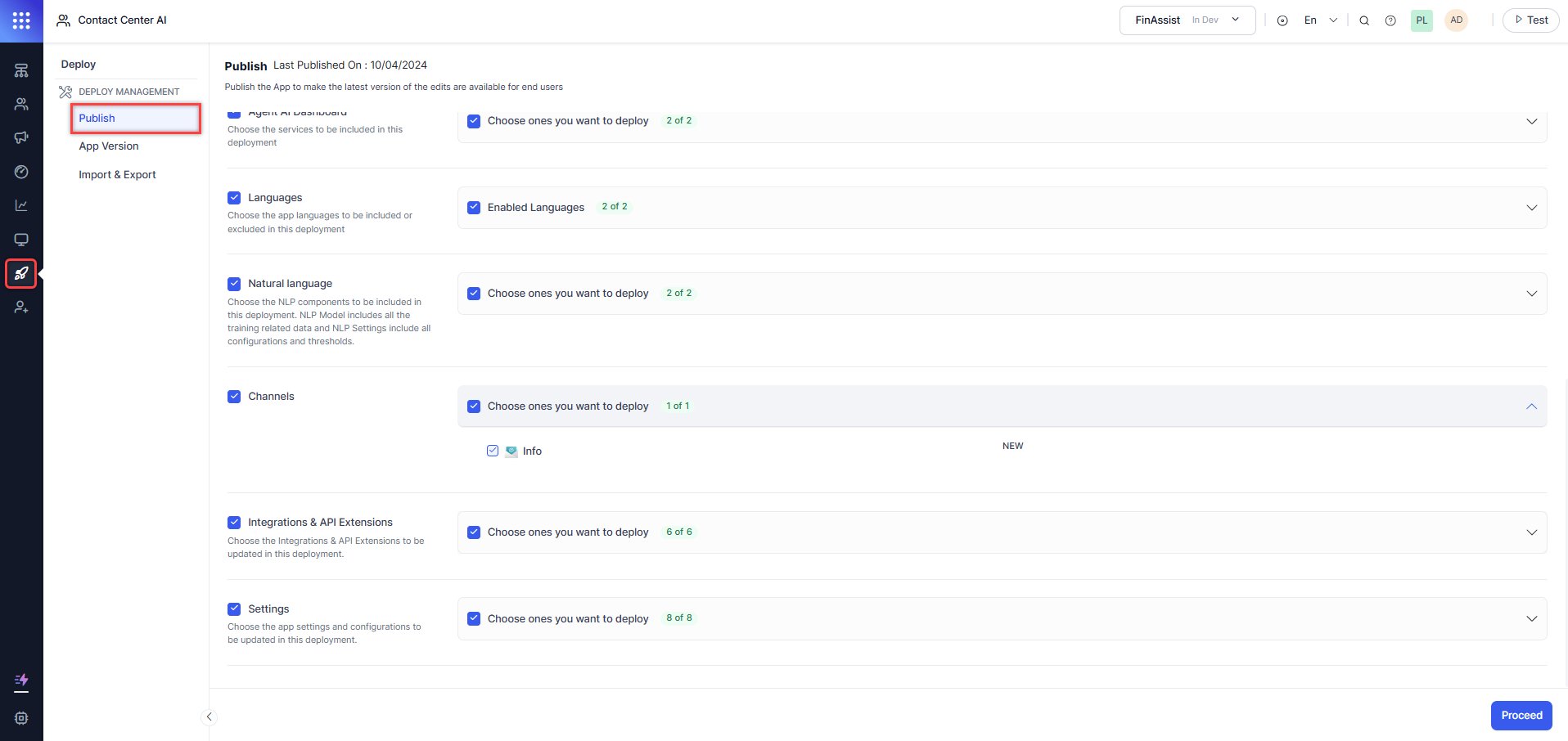
Task: Uncheck the Settings section checkbox
Action: (234, 609)
